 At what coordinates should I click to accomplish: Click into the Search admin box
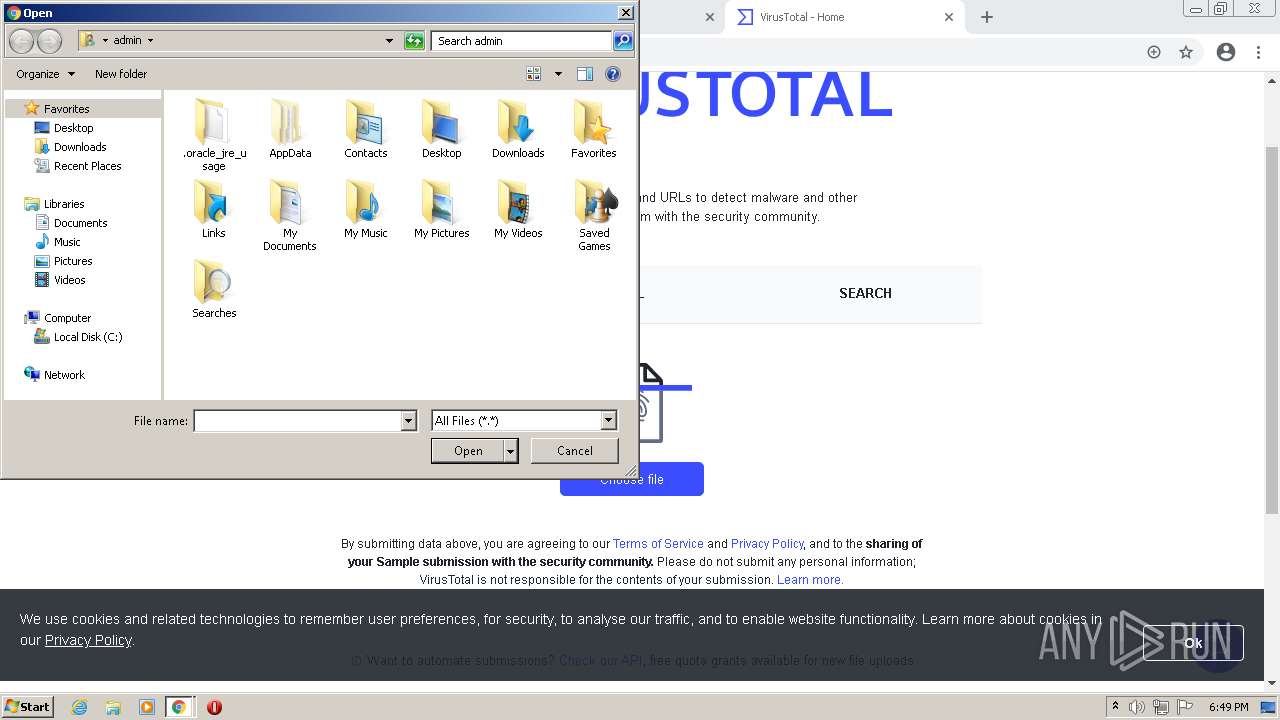tap(522, 41)
